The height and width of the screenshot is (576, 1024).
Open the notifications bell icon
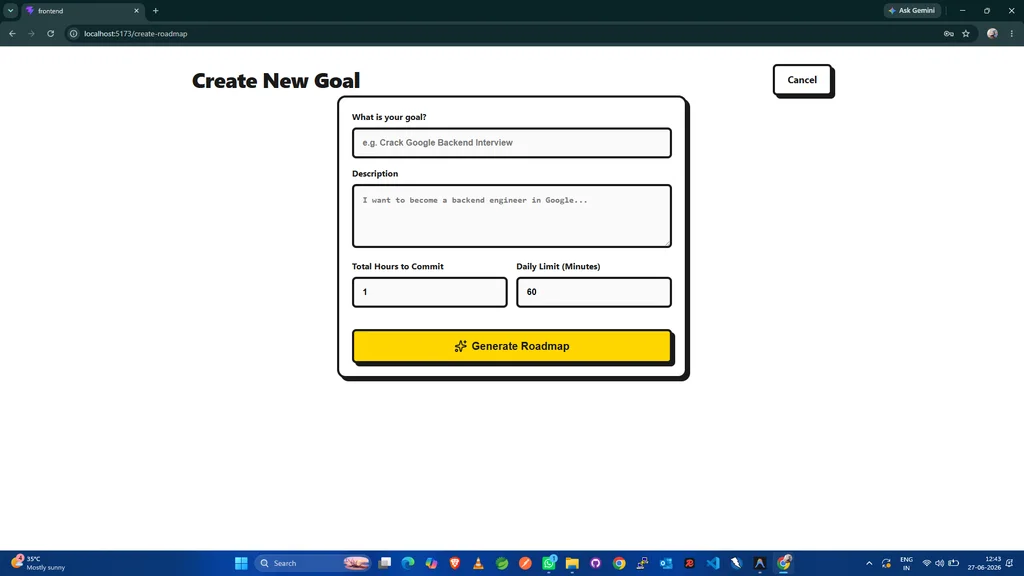(x=1010, y=564)
